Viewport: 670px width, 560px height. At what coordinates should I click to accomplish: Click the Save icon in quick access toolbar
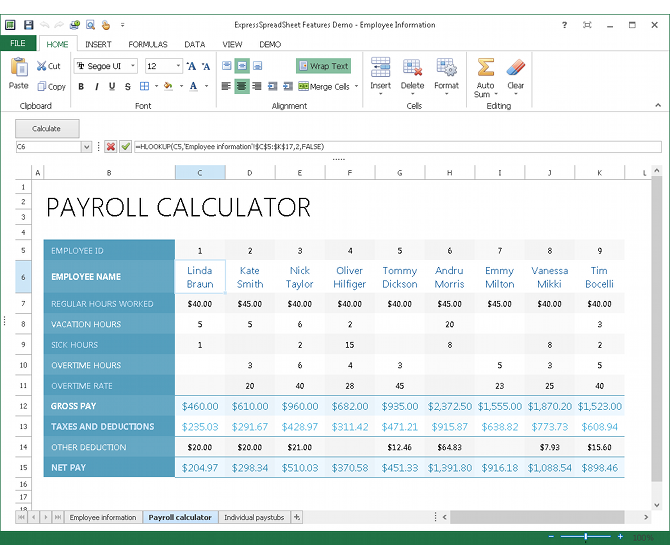(x=28, y=23)
